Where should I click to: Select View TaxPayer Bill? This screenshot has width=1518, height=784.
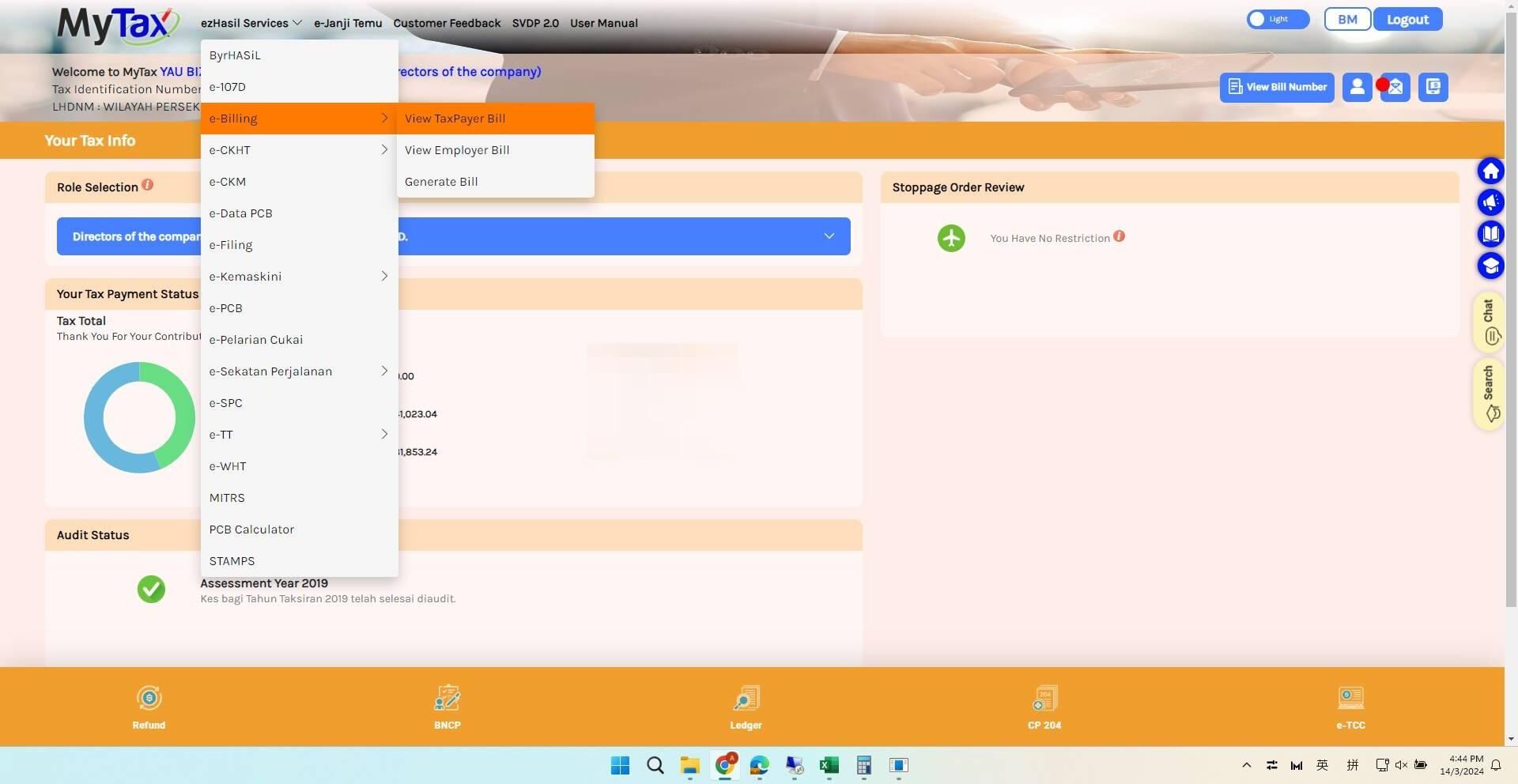point(495,119)
